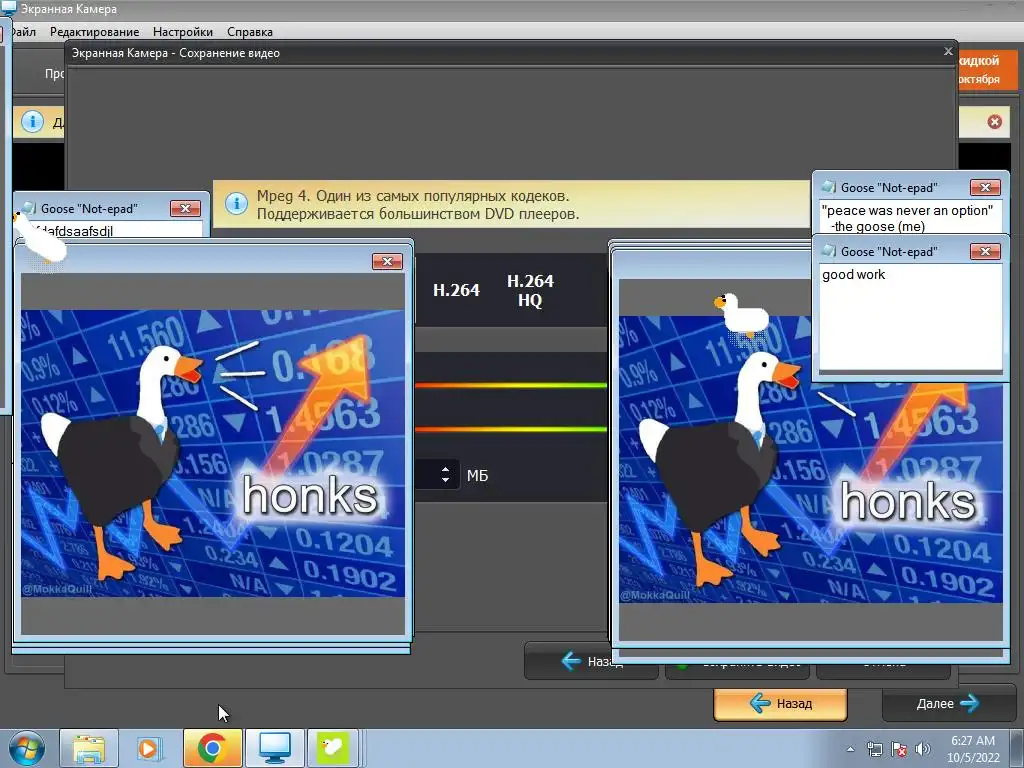The image size is (1024, 768).
Task: Close the left honks goose meme window
Action: tap(387, 261)
